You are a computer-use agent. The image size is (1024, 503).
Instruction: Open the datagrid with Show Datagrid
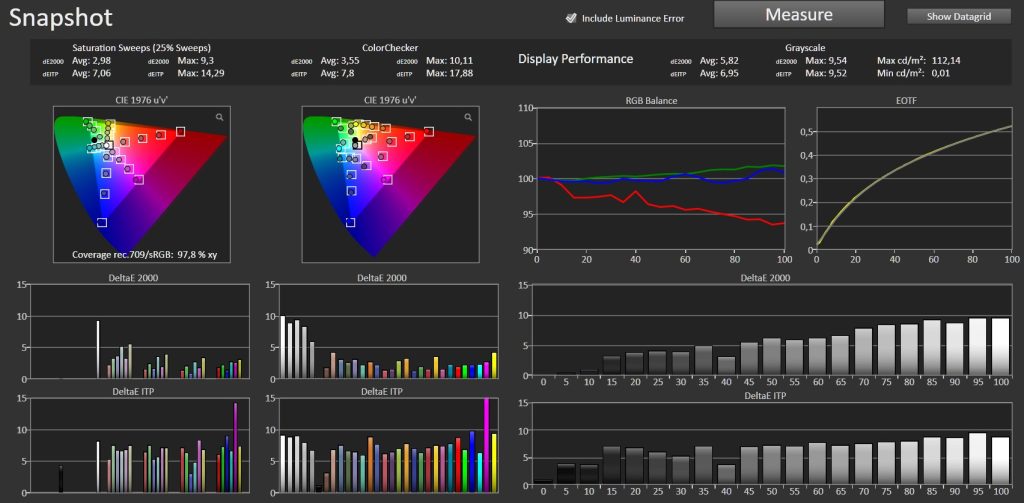tap(959, 16)
